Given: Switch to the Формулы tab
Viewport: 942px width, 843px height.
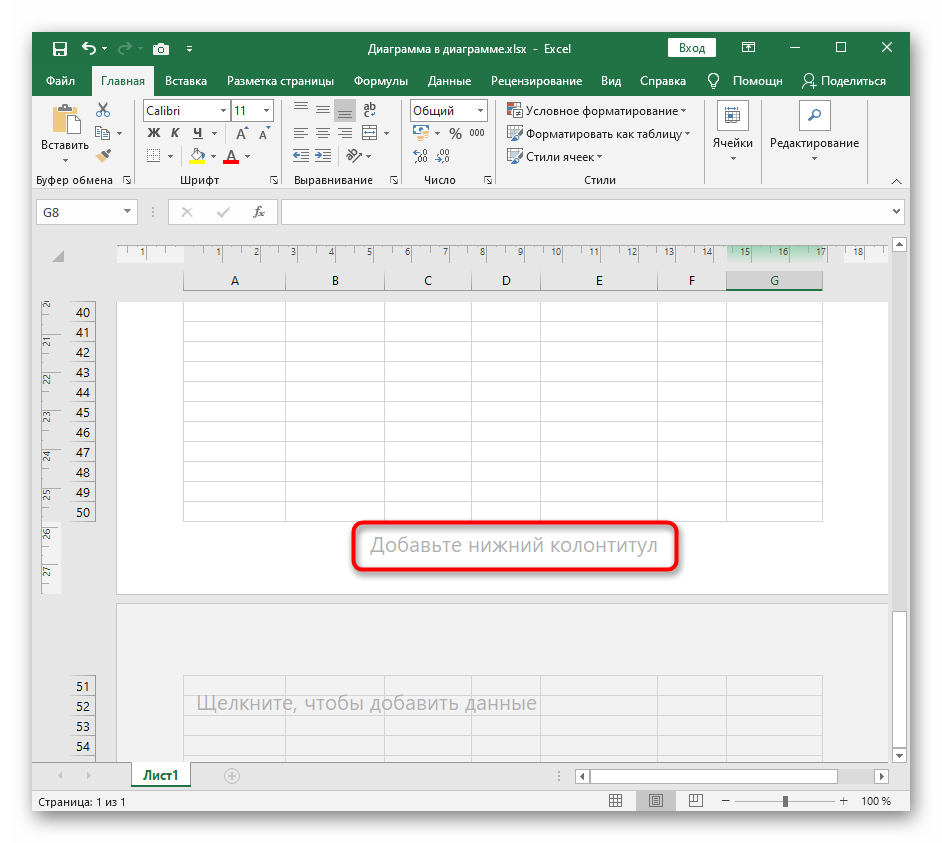Looking at the screenshot, I should (x=380, y=81).
